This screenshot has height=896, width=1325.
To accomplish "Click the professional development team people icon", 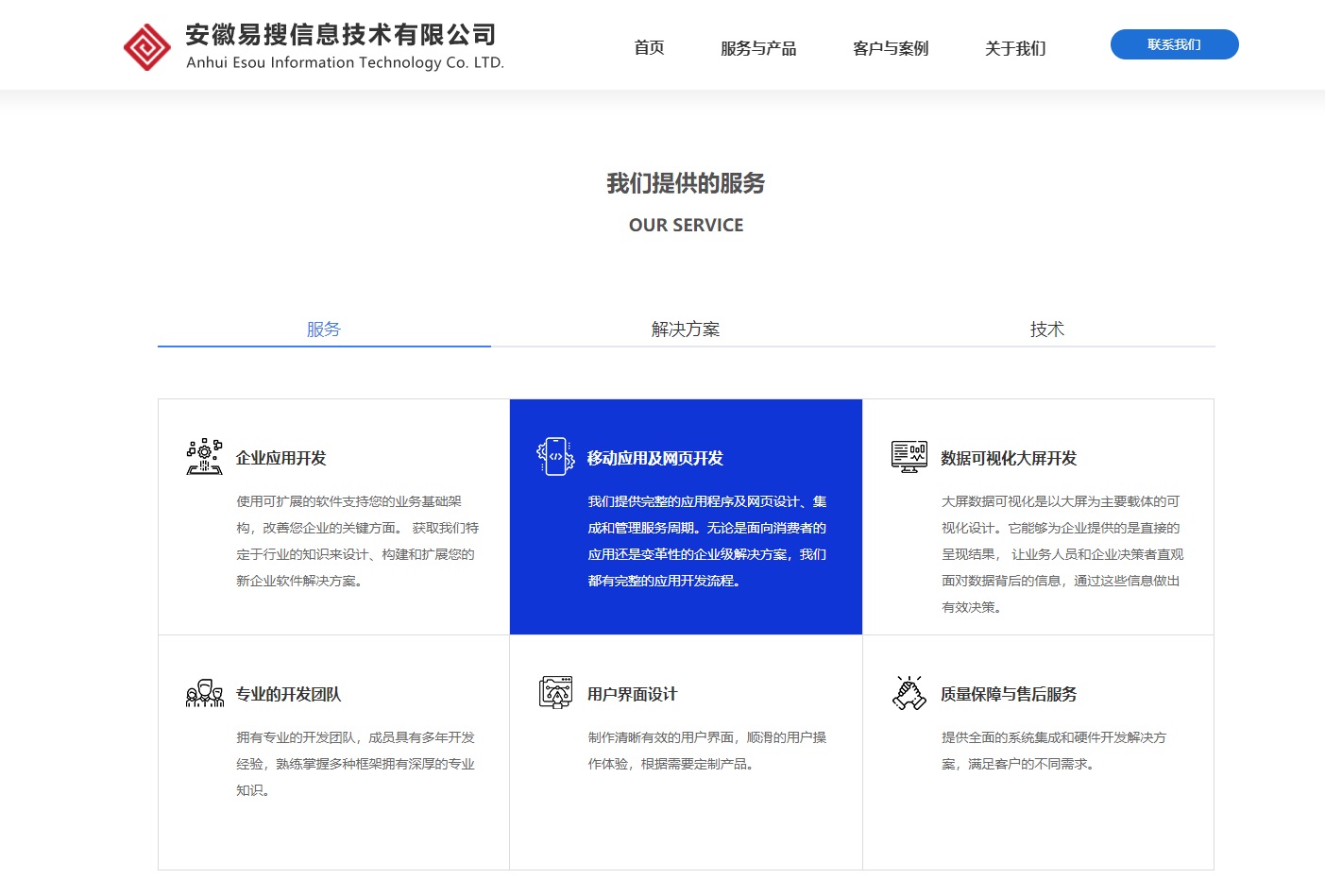I will tap(204, 693).
